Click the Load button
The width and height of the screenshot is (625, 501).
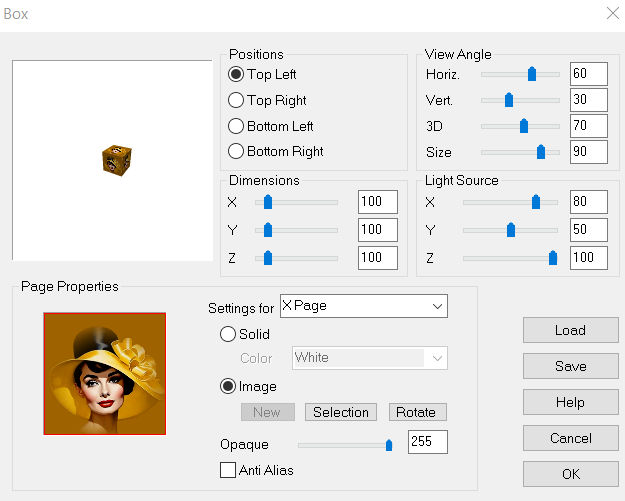click(570, 330)
